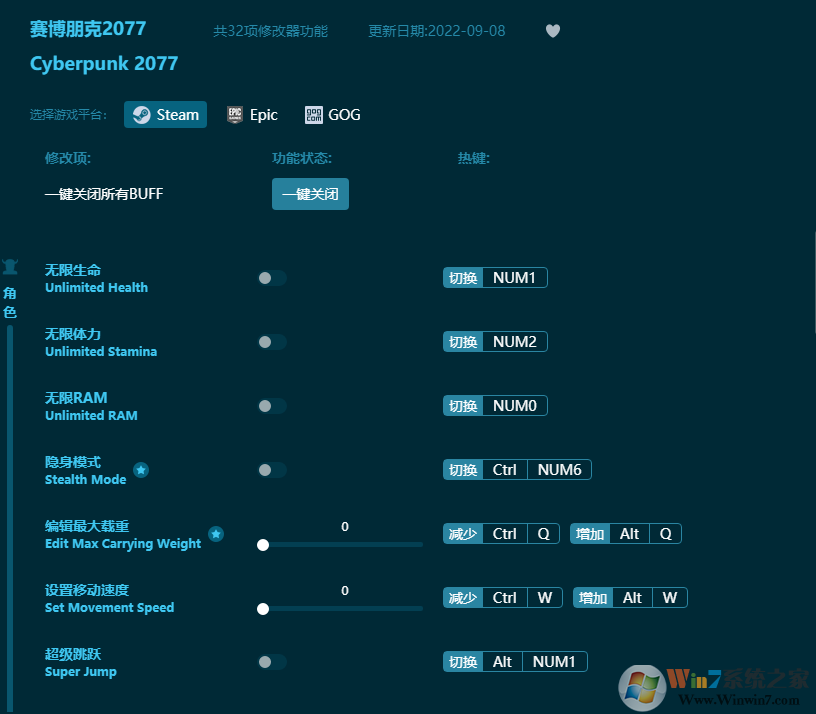Switch to the GOG platform tab
The width and height of the screenshot is (816, 714).
[x=332, y=114]
